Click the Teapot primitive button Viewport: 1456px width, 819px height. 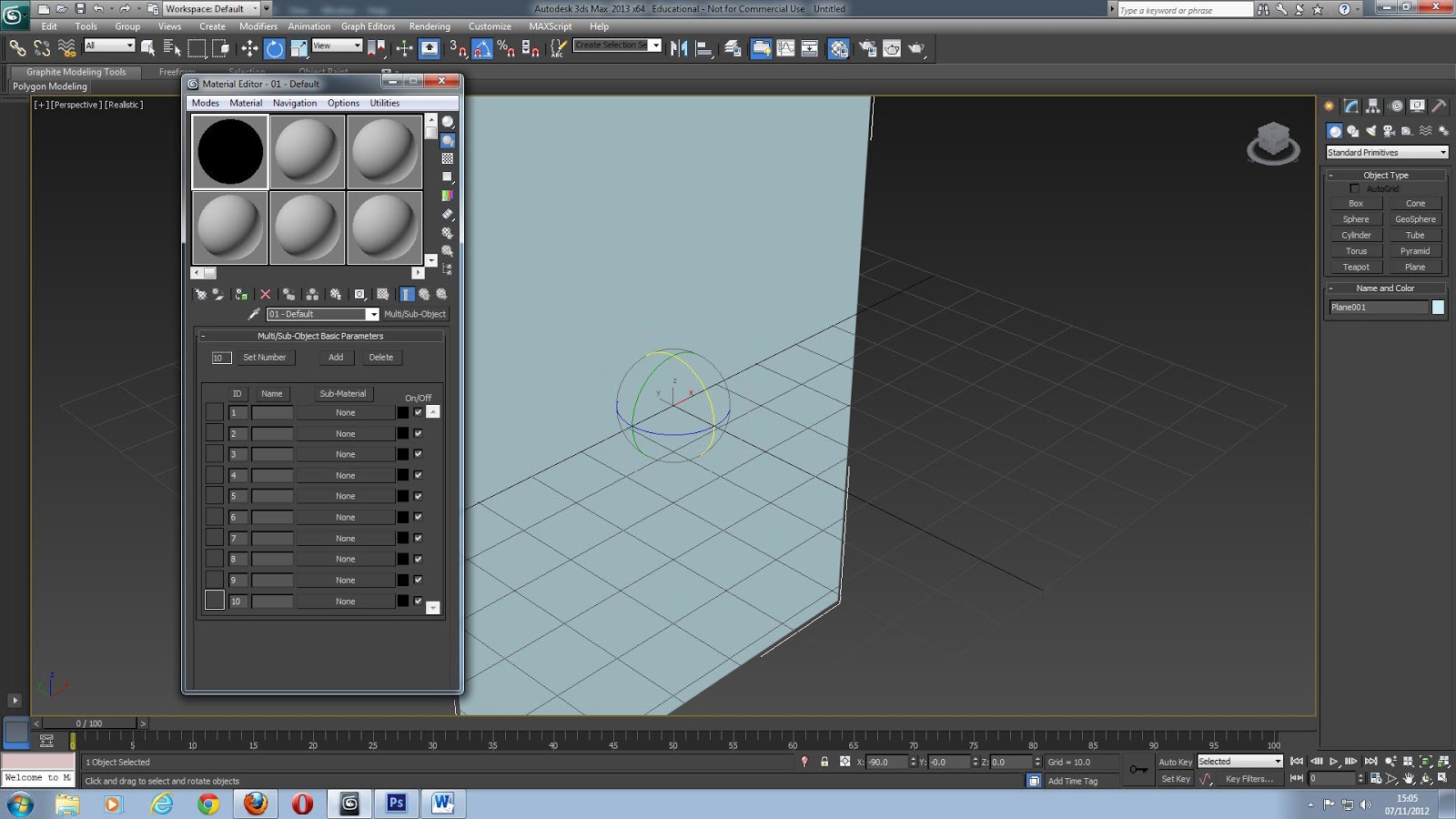coord(1356,267)
